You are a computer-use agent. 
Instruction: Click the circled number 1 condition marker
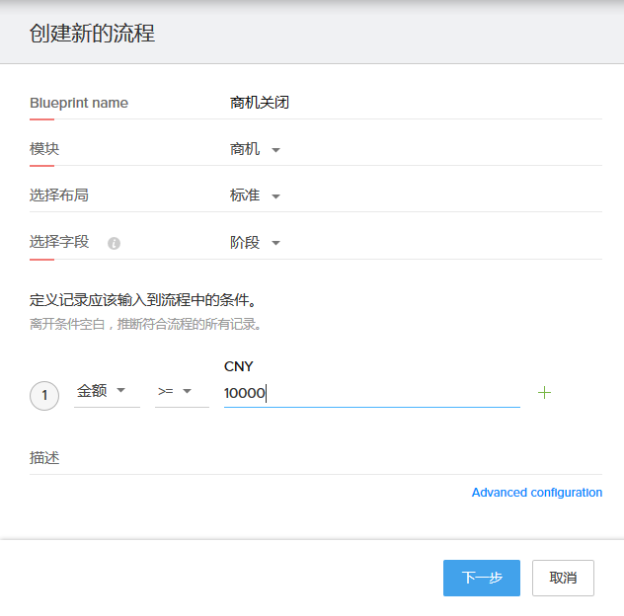click(x=44, y=395)
